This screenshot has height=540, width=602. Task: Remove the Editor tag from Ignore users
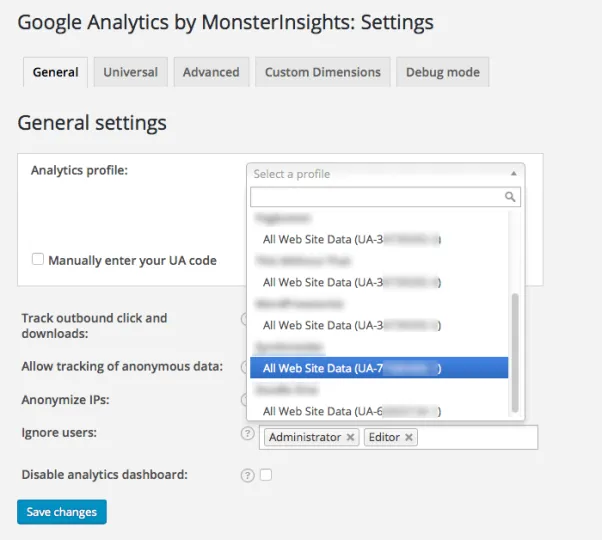pyautogui.click(x=409, y=438)
